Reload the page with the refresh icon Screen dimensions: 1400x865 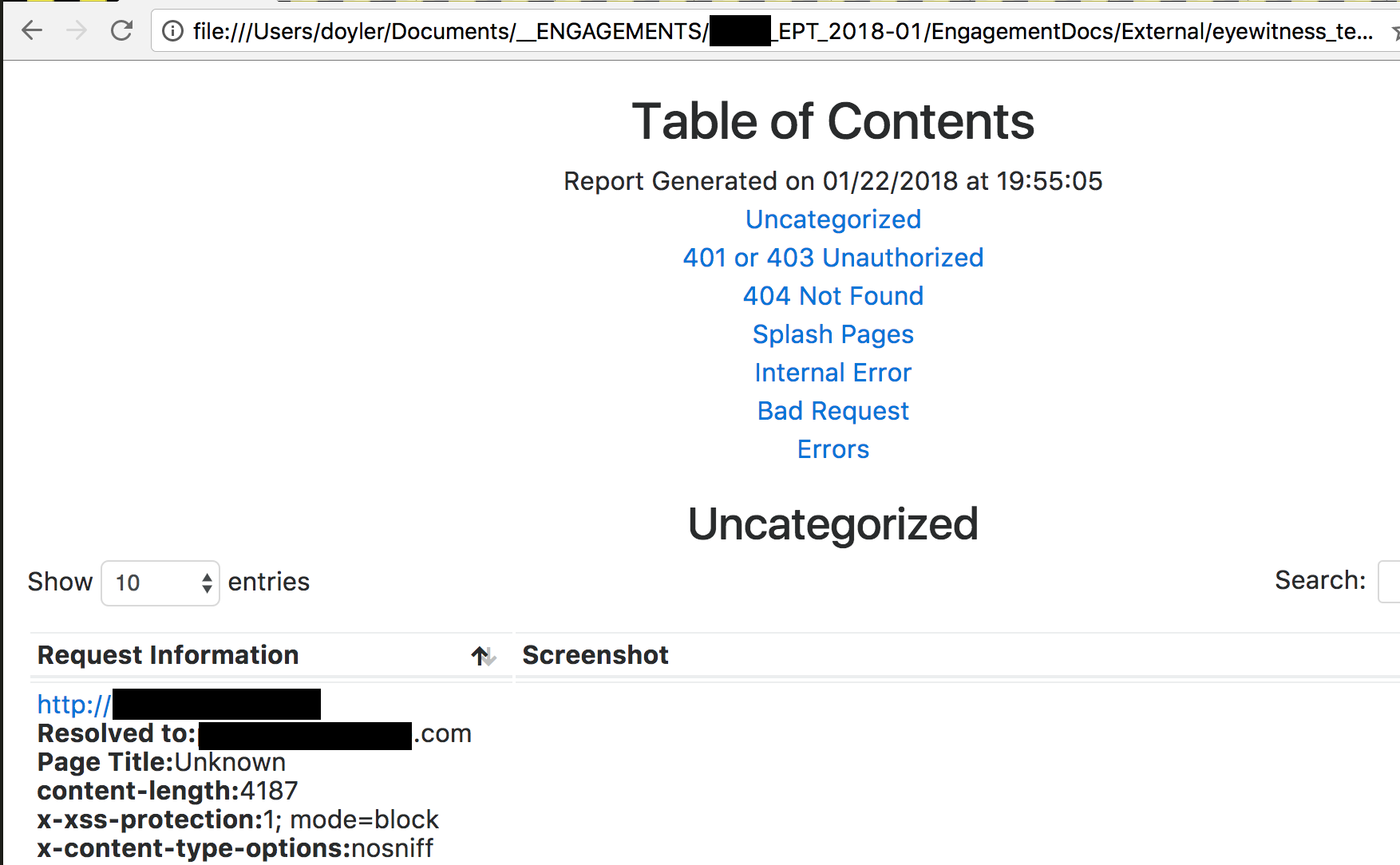(x=121, y=31)
